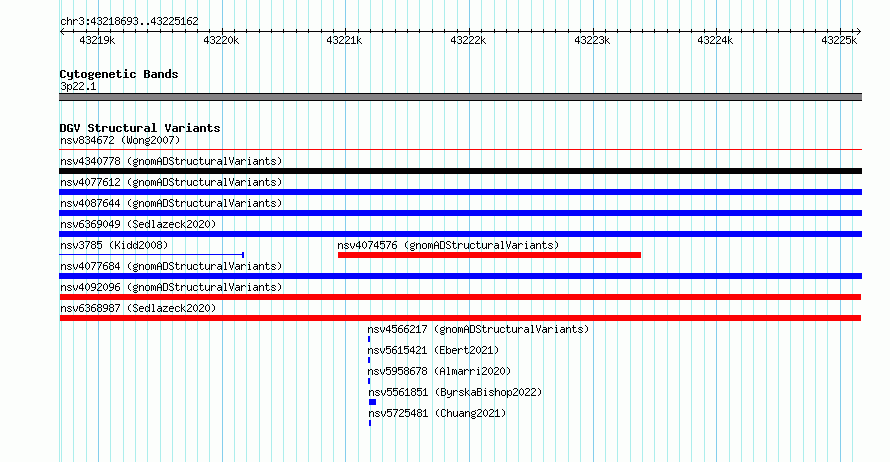
Task: Open nsv4077612 gnomAD variant label
Action: 171,182
